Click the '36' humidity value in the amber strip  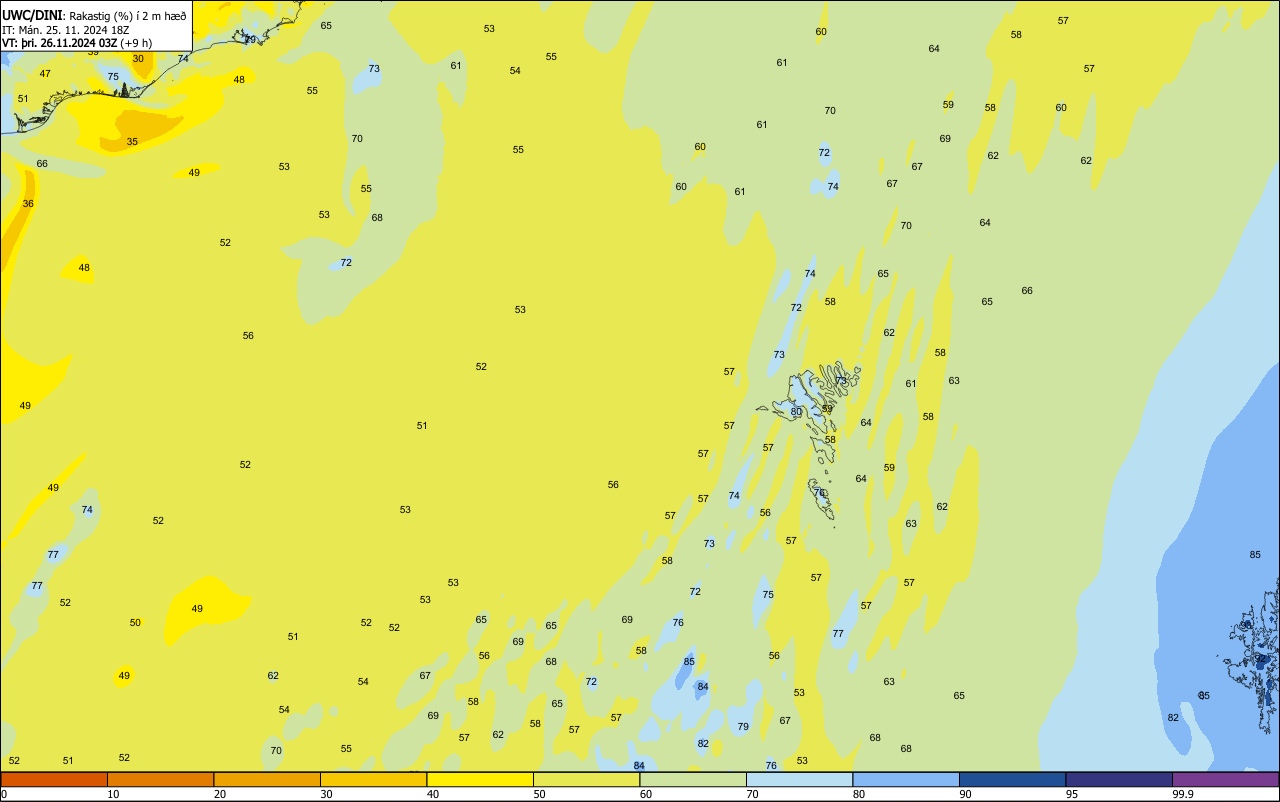tap(28, 204)
